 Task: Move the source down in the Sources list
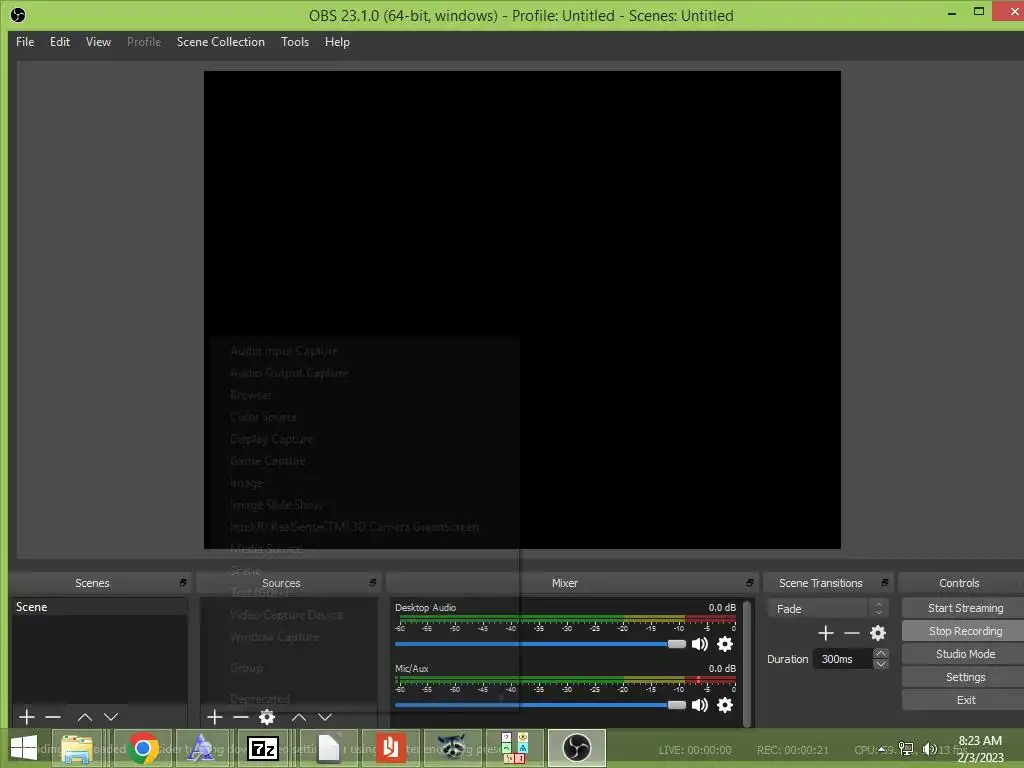[325, 717]
